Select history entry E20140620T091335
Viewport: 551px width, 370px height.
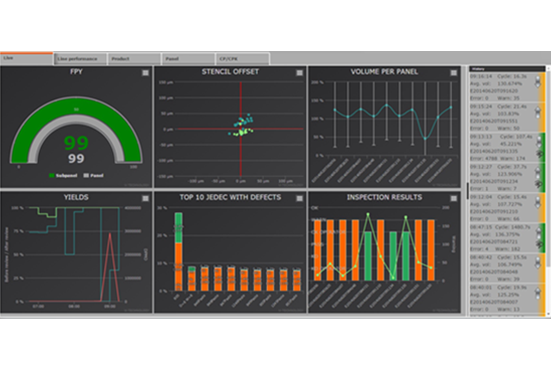tap(507, 148)
